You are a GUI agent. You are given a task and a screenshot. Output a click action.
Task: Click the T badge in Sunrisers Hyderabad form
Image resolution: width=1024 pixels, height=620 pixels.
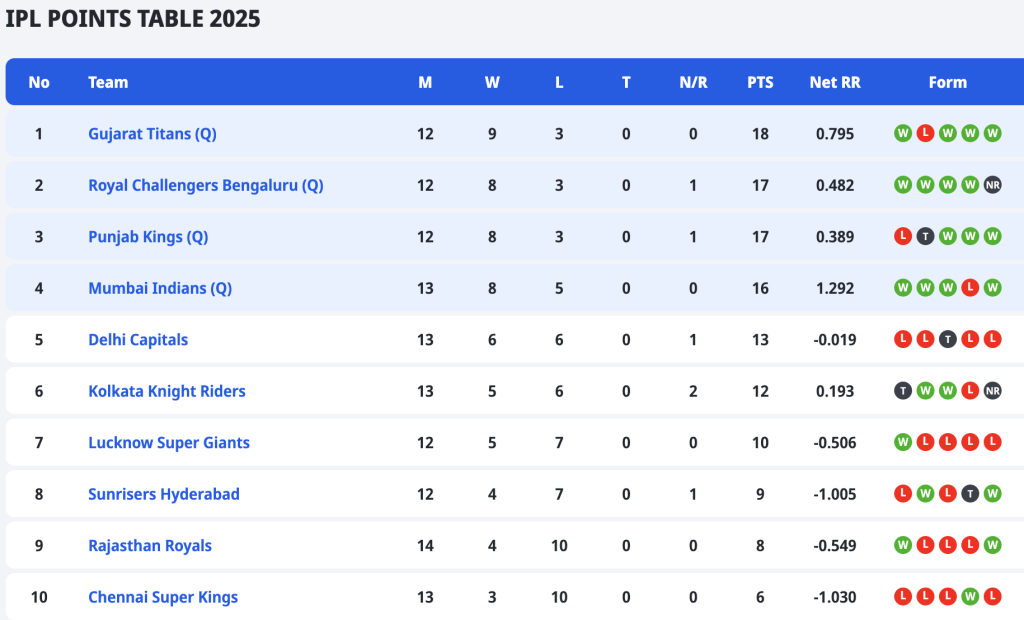970,494
